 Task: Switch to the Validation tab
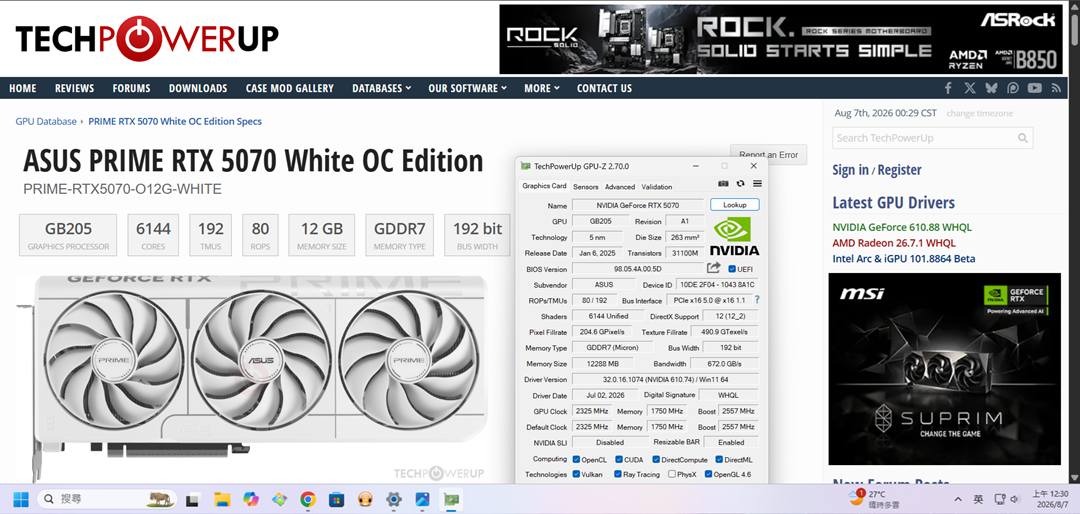[656, 187]
